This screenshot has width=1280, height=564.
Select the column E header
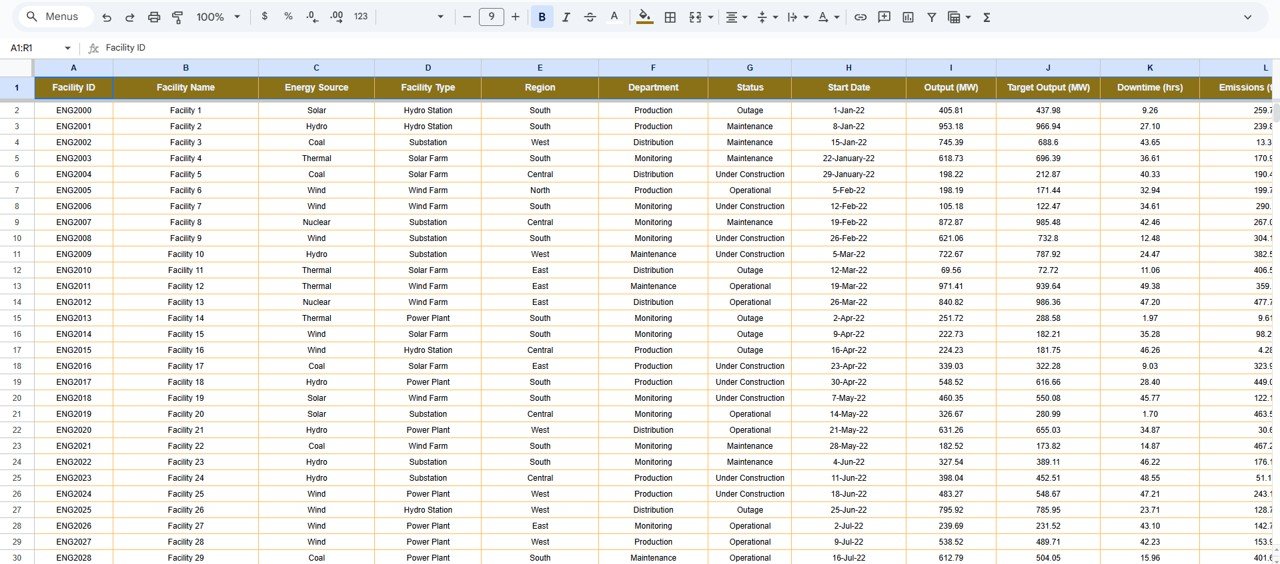540,67
